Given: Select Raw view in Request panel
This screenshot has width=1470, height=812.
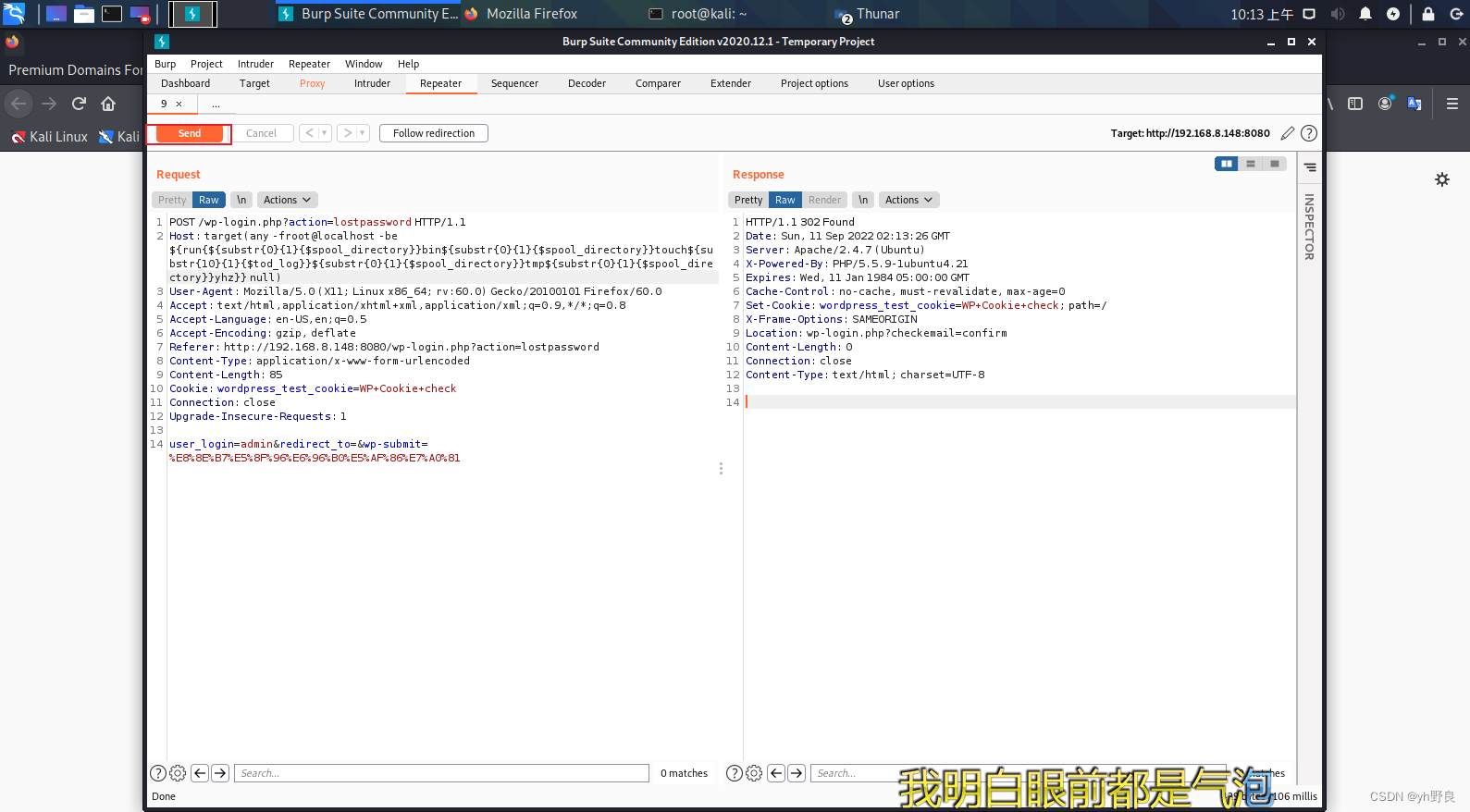Looking at the screenshot, I should (x=209, y=200).
